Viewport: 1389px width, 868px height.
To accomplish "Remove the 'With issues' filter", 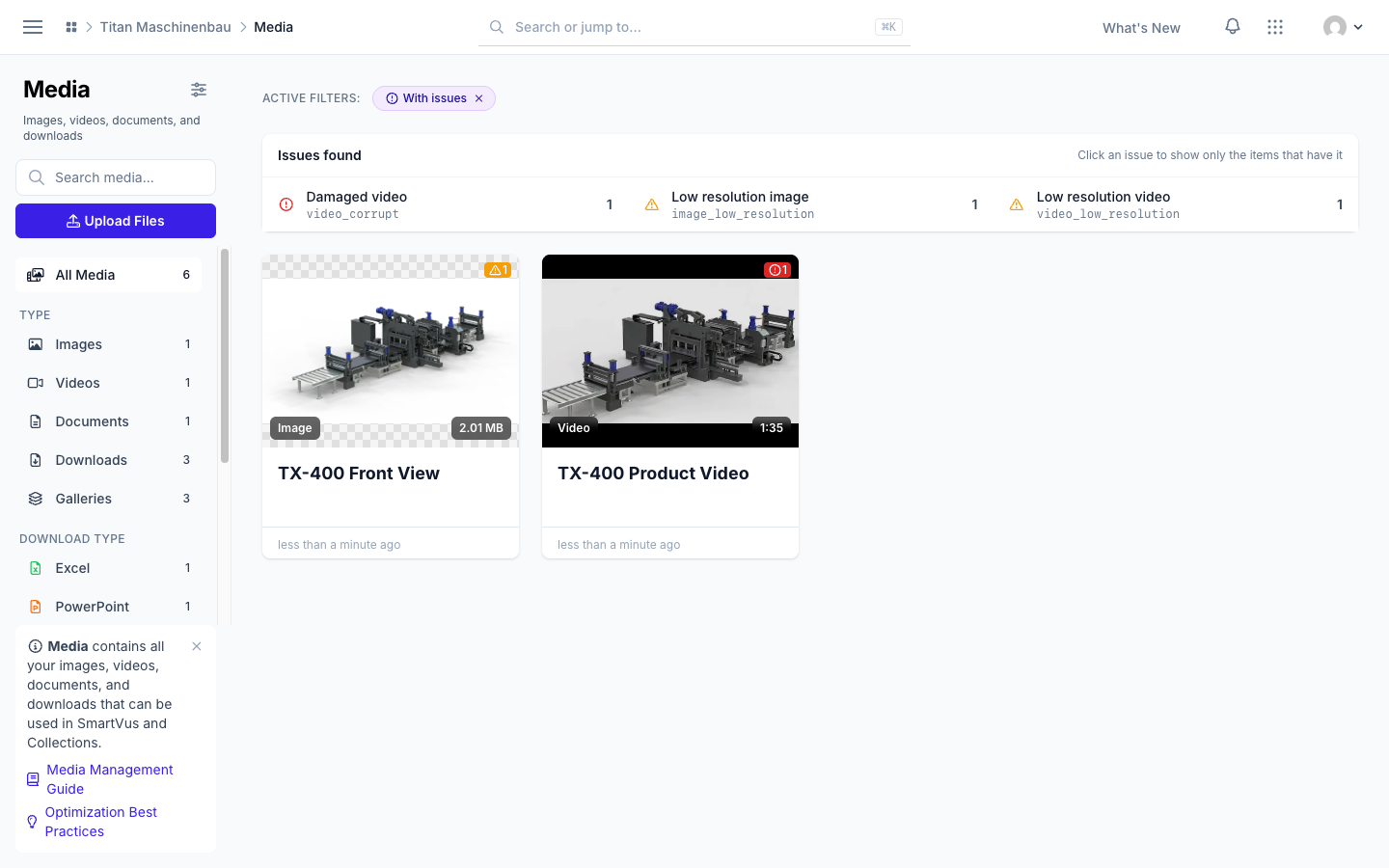I will point(478,98).
